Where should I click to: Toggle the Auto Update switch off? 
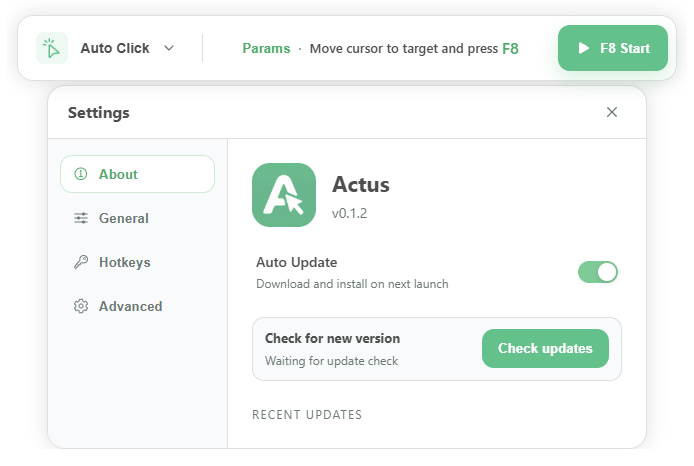coord(598,272)
